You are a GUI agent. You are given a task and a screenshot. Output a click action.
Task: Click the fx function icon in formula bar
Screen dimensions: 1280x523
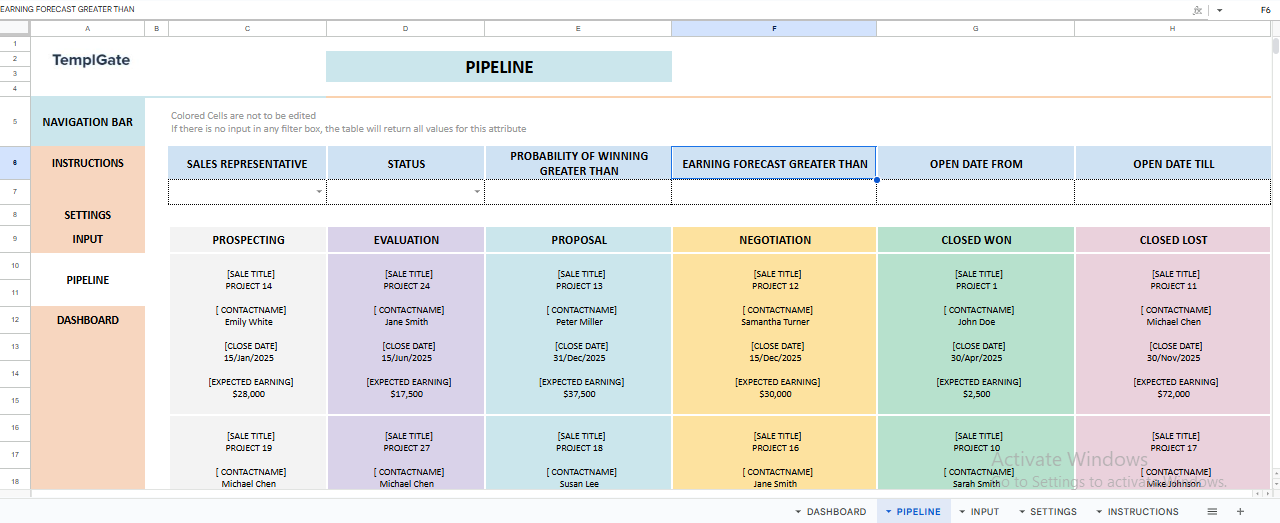1197,10
